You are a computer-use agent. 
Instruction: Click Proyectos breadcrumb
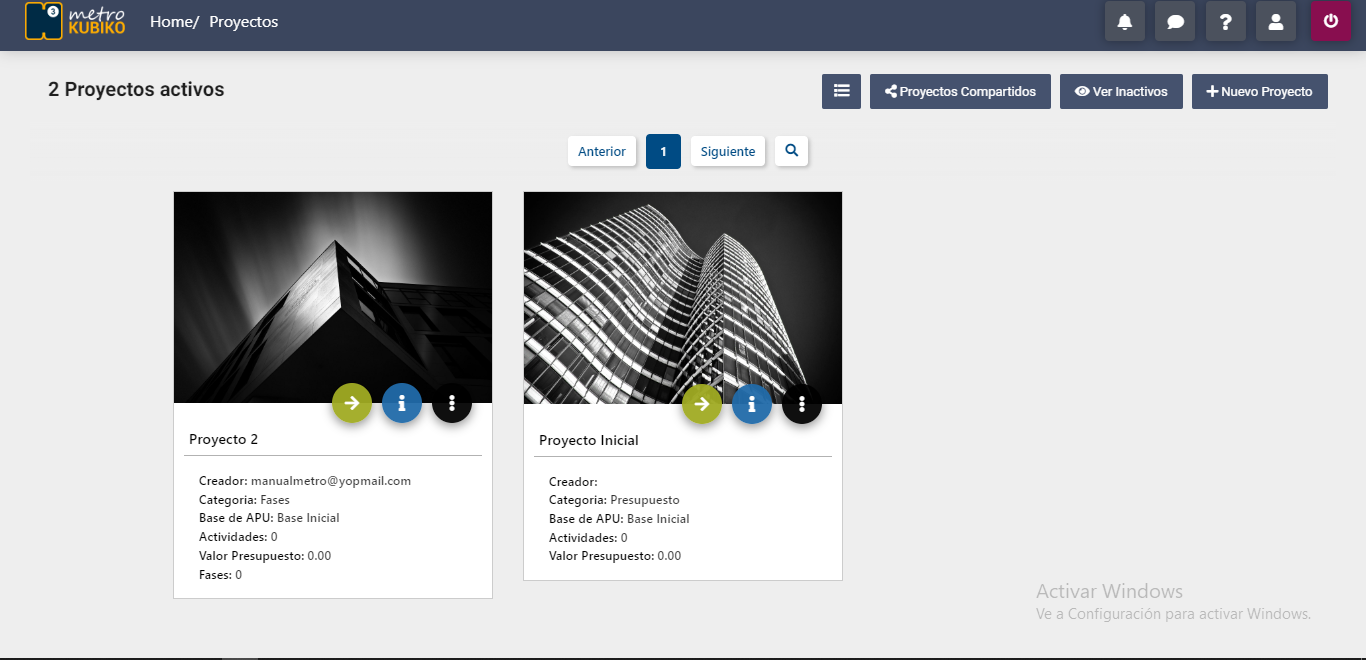[244, 21]
